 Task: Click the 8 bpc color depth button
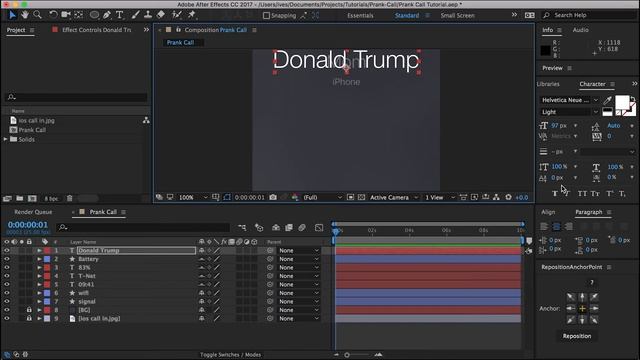click(x=51, y=198)
